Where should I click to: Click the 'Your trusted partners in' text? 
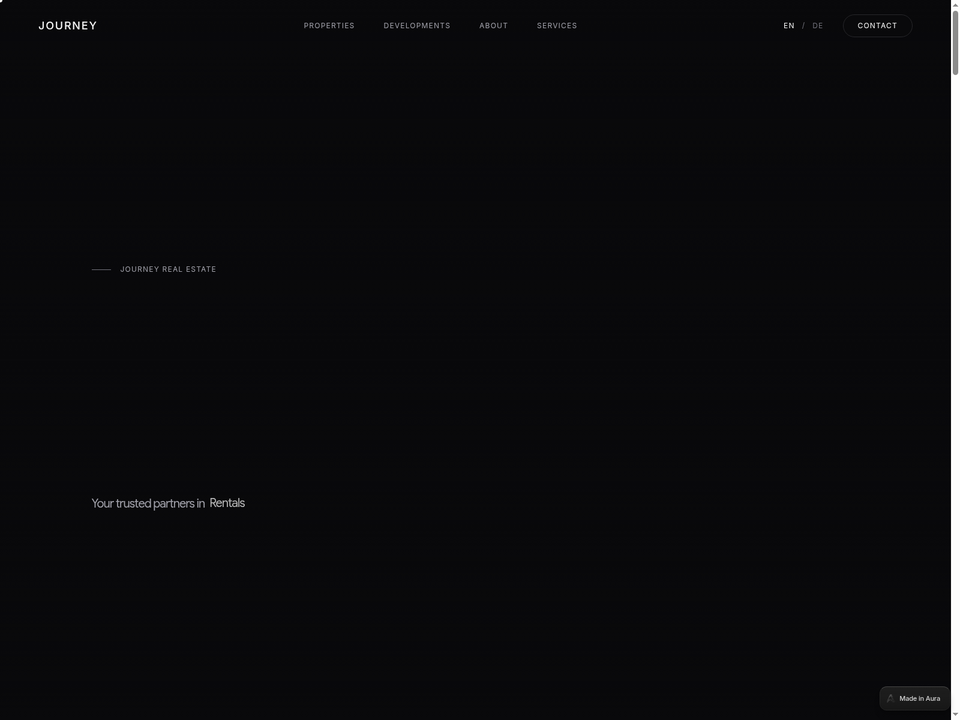click(148, 503)
